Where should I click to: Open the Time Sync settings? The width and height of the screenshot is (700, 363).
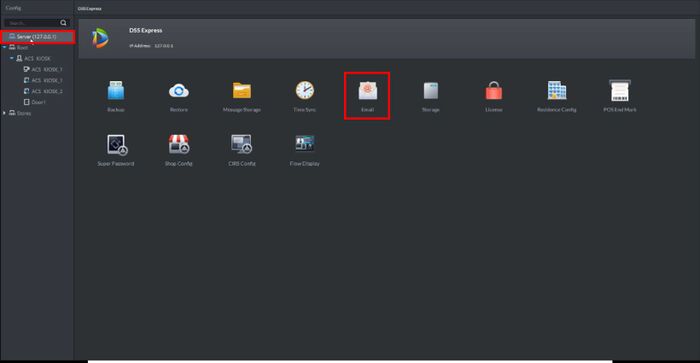click(x=304, y=96)
